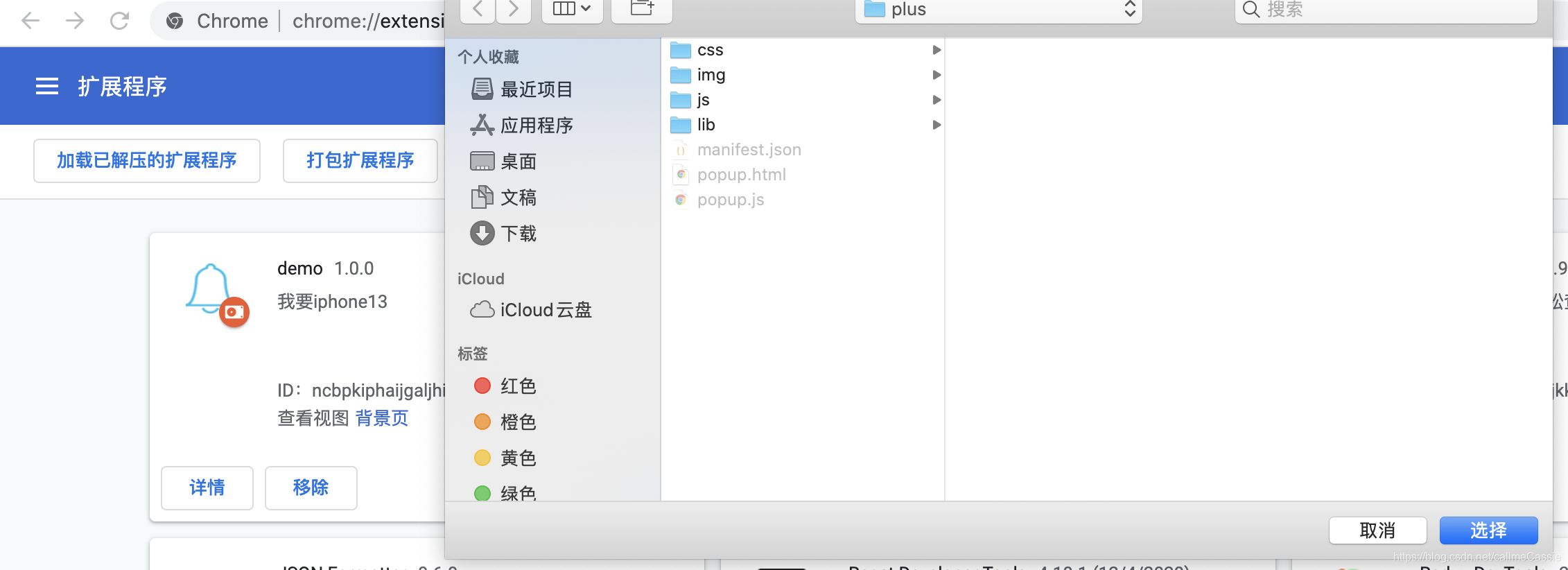
Task: Change the file dialog view mode
Action: (x=572, y=9)
